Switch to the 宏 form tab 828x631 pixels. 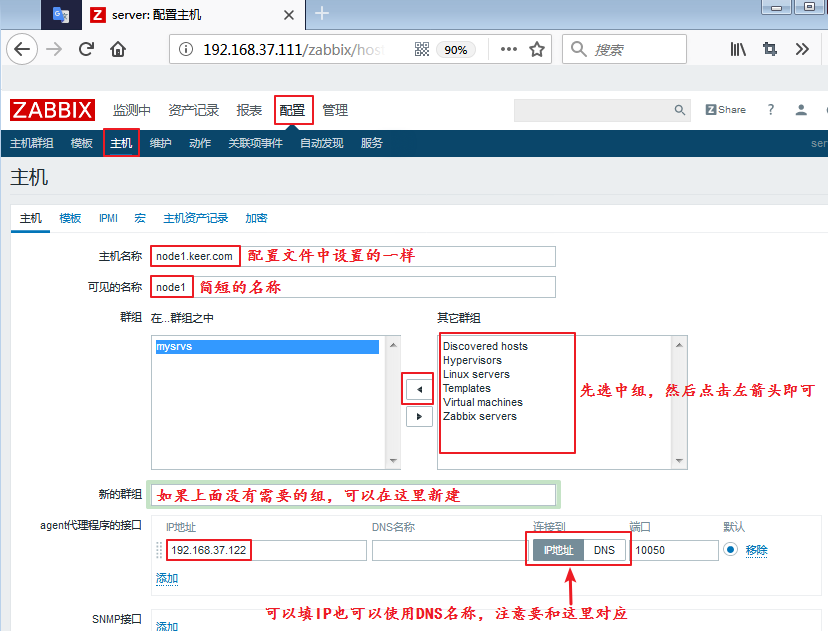(x=140, y=218)
